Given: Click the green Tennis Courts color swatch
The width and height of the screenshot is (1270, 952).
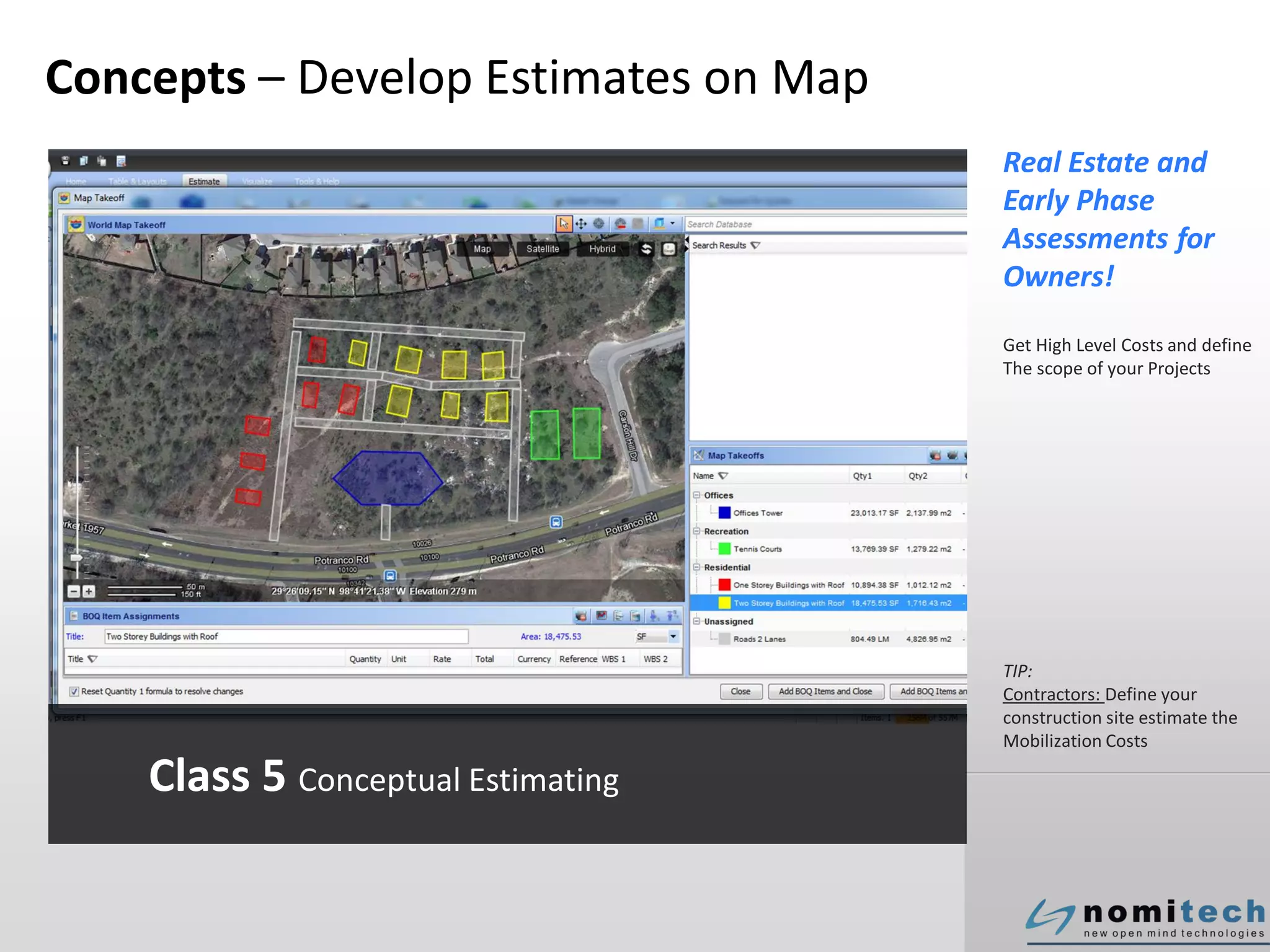Looking at the screenshot, I should (x=724, y=549).
